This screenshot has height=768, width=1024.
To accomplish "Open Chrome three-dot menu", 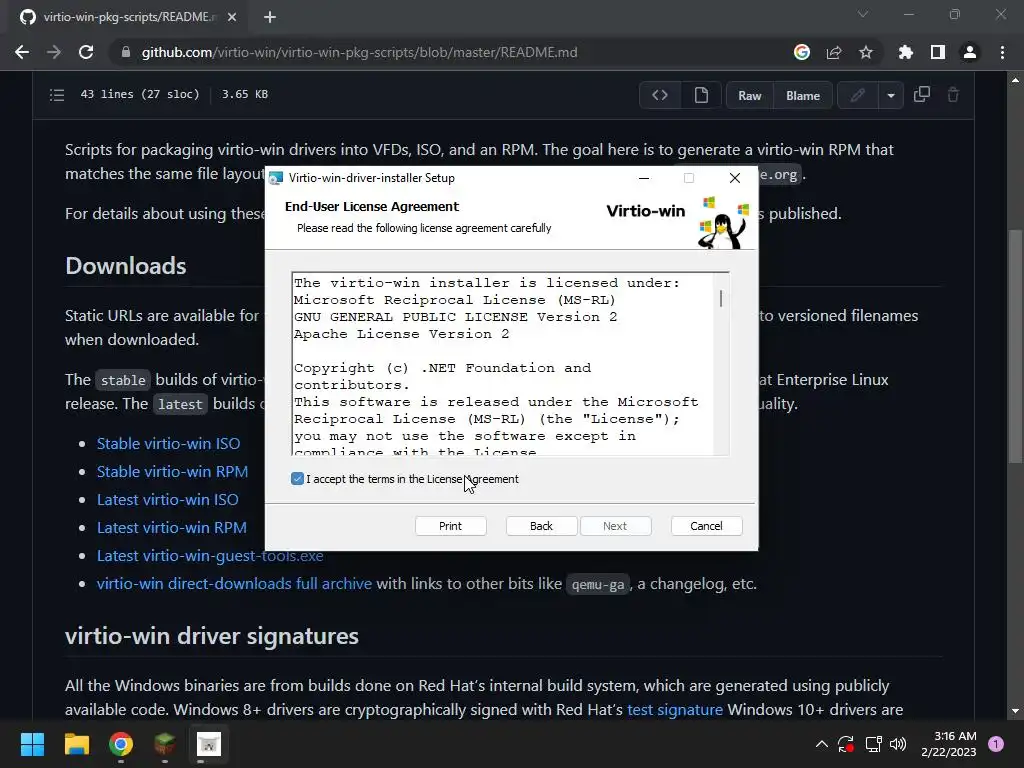I will (x=1002, y=52).
